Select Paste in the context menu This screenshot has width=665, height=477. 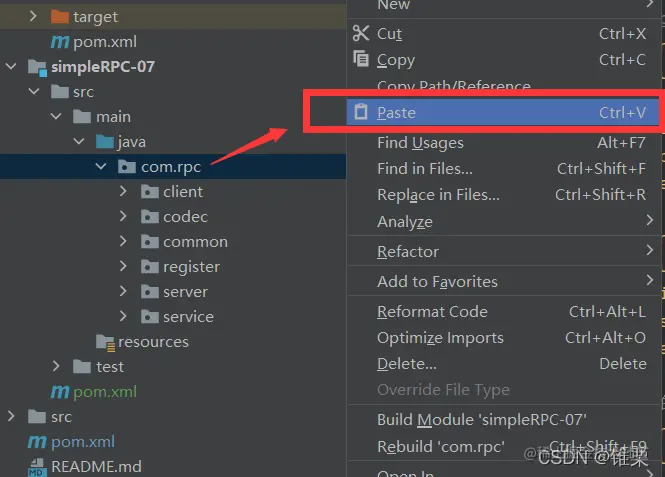[x=503, y=112]
